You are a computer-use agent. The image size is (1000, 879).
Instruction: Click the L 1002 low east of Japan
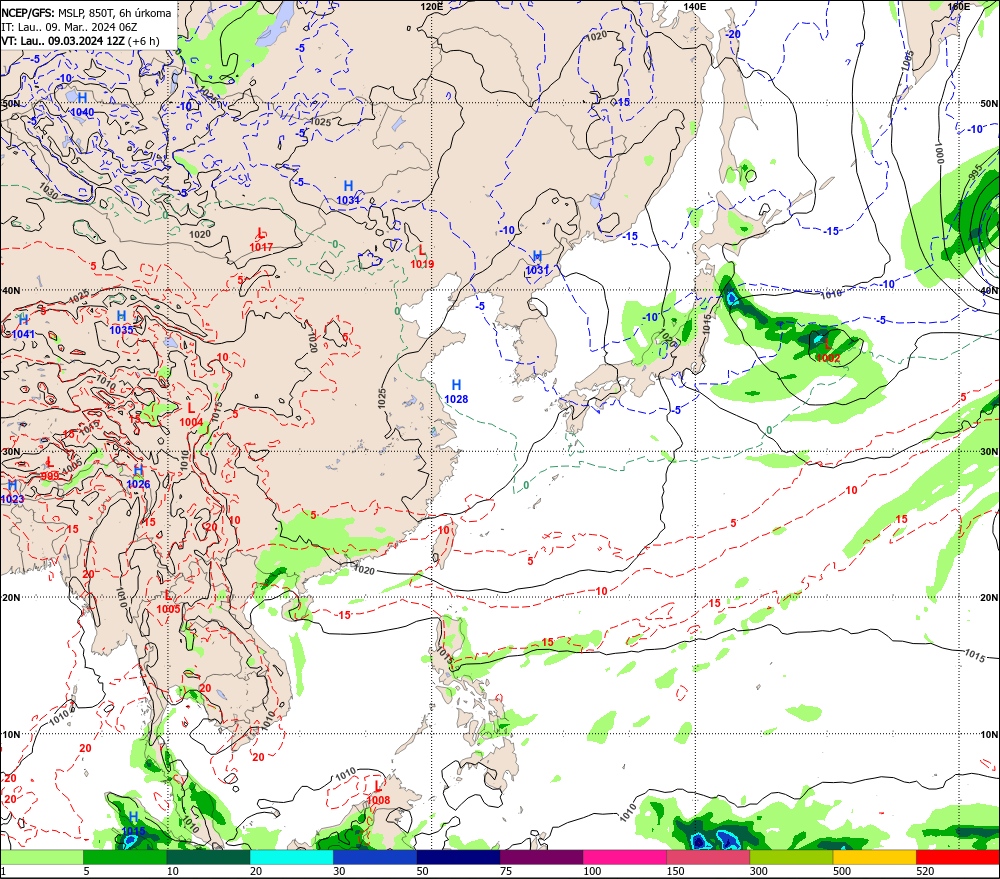(x=828, y=351)
